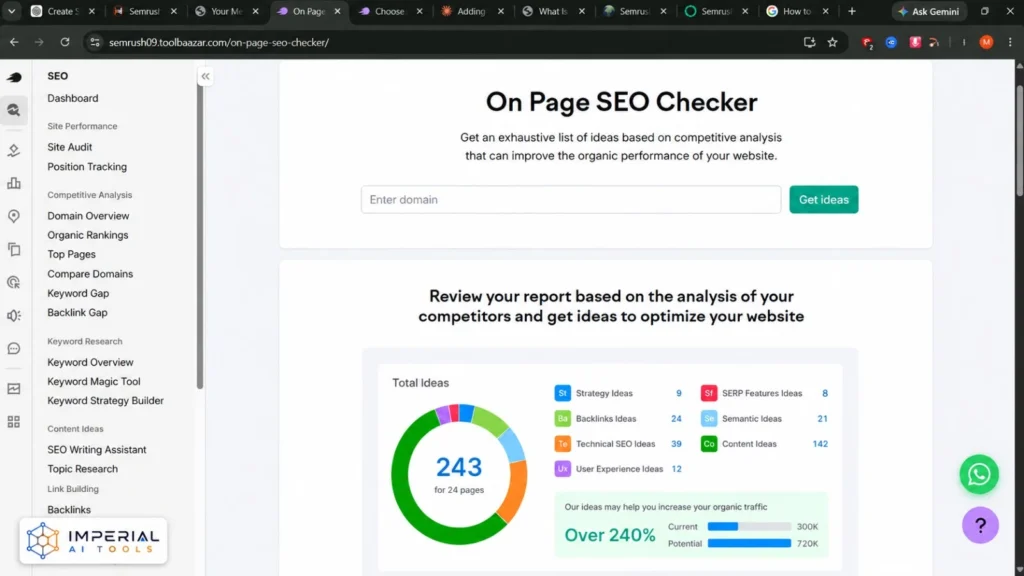Click the User Experience Ideas Ux icon
Screen dimensions: 1024x576
click(562, 469)
